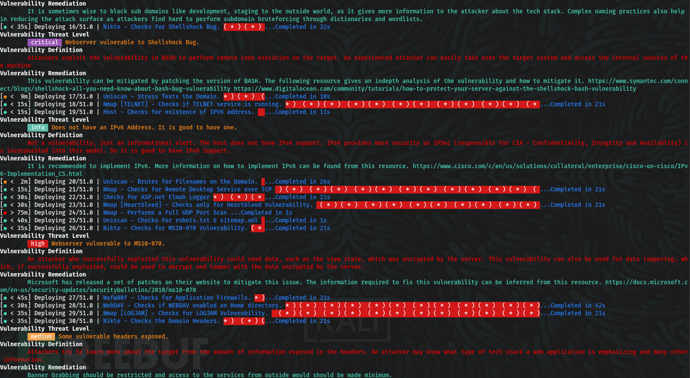Image resolution: width=690 pixels, height=378 pixels.
Task: Select 'Uniscan - Checks for robots.txt & sitemap.xml'
Action: click(x=180, y=220)
